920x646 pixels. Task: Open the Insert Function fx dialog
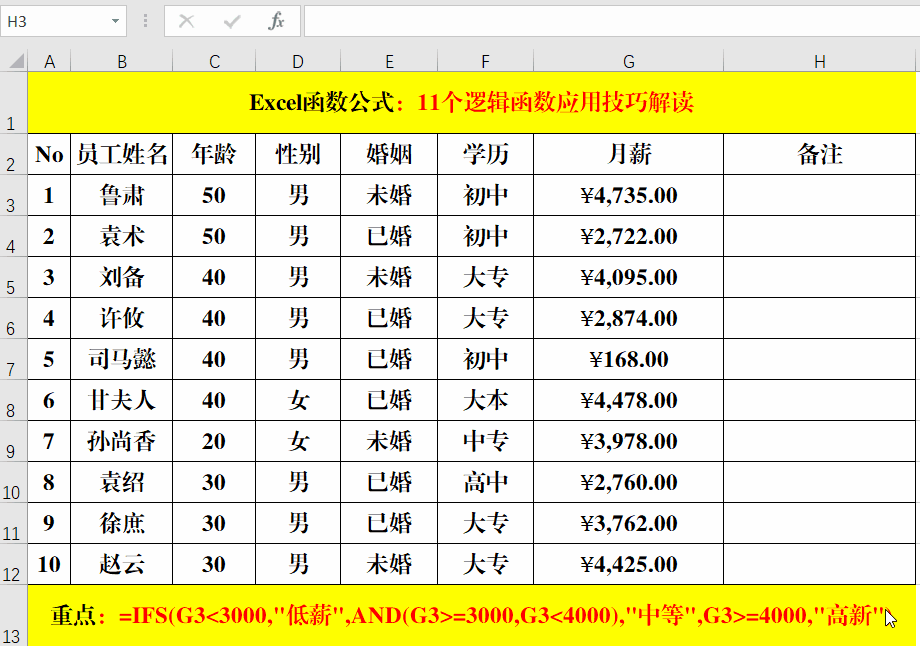click(x=276, y=22)
